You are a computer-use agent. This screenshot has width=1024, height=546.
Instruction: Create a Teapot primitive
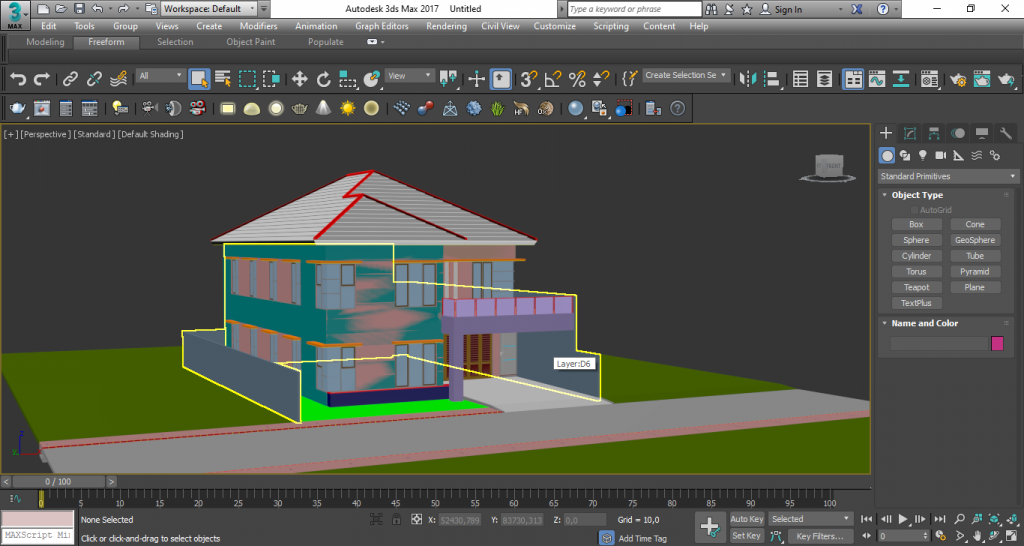[x=916, y=287]
